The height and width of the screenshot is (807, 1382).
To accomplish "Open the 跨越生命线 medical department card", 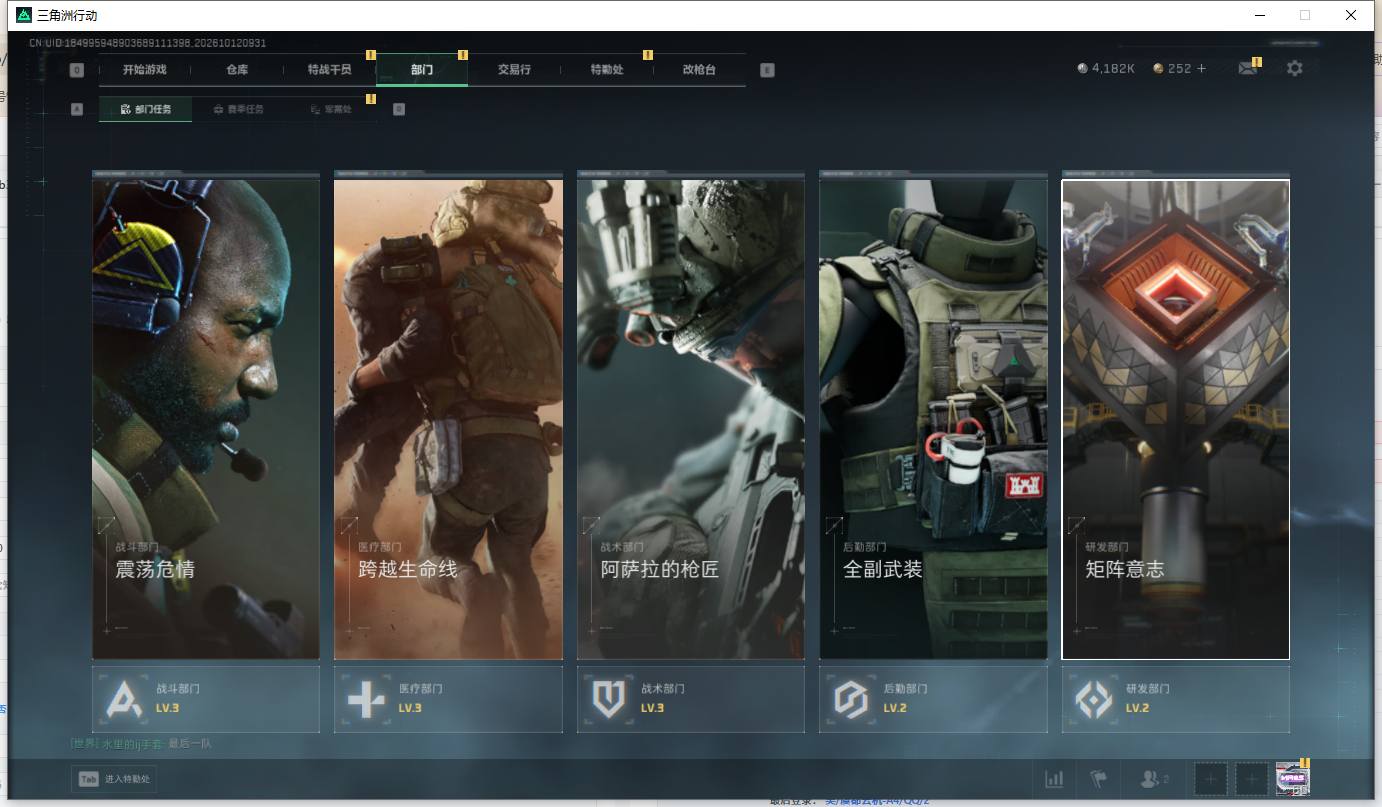I will tap(448, 419).
